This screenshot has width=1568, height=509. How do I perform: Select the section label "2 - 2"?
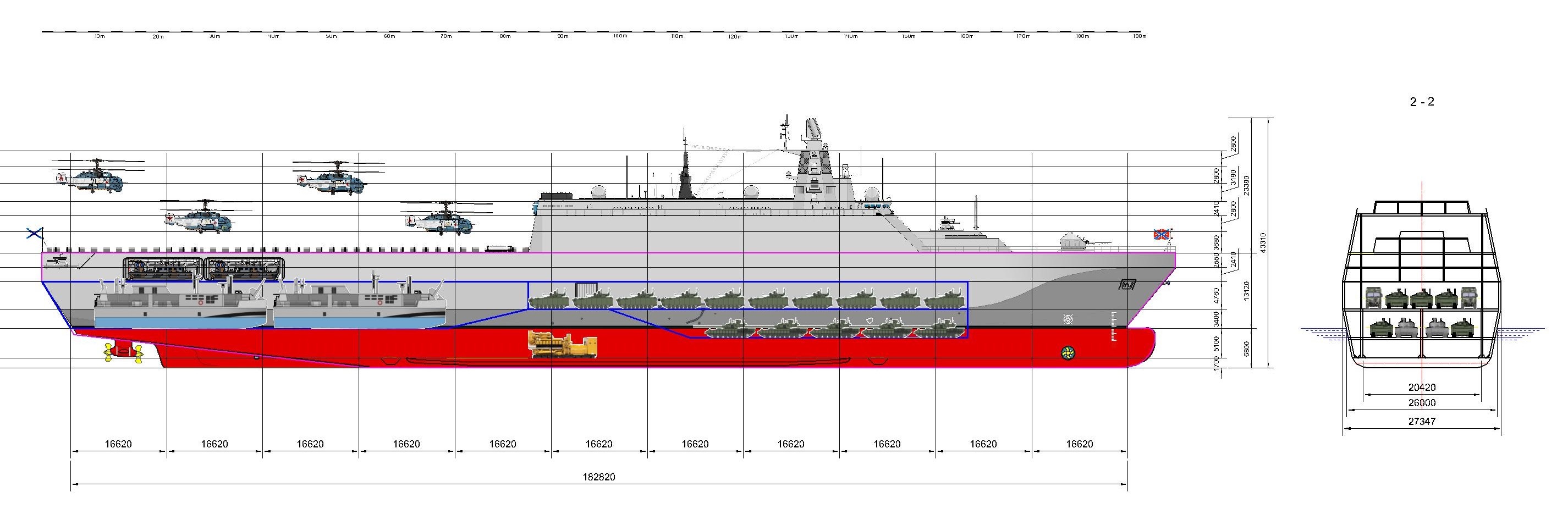1422,102
